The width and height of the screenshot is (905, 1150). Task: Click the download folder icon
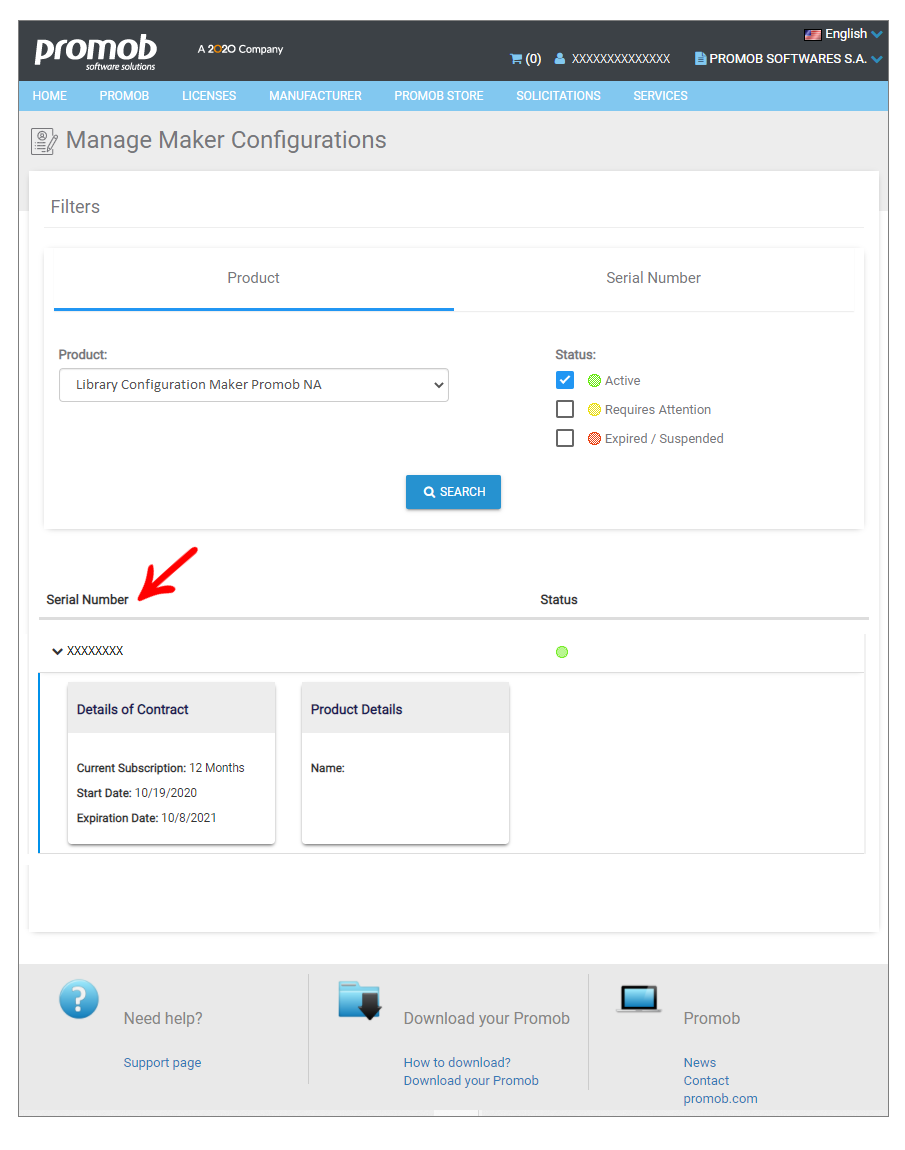point(360,1000)
